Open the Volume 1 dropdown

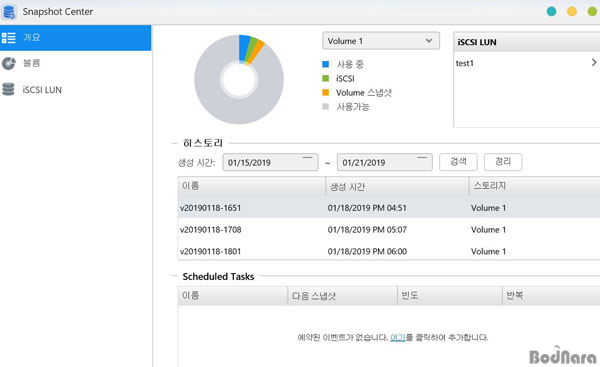(381, 41)
